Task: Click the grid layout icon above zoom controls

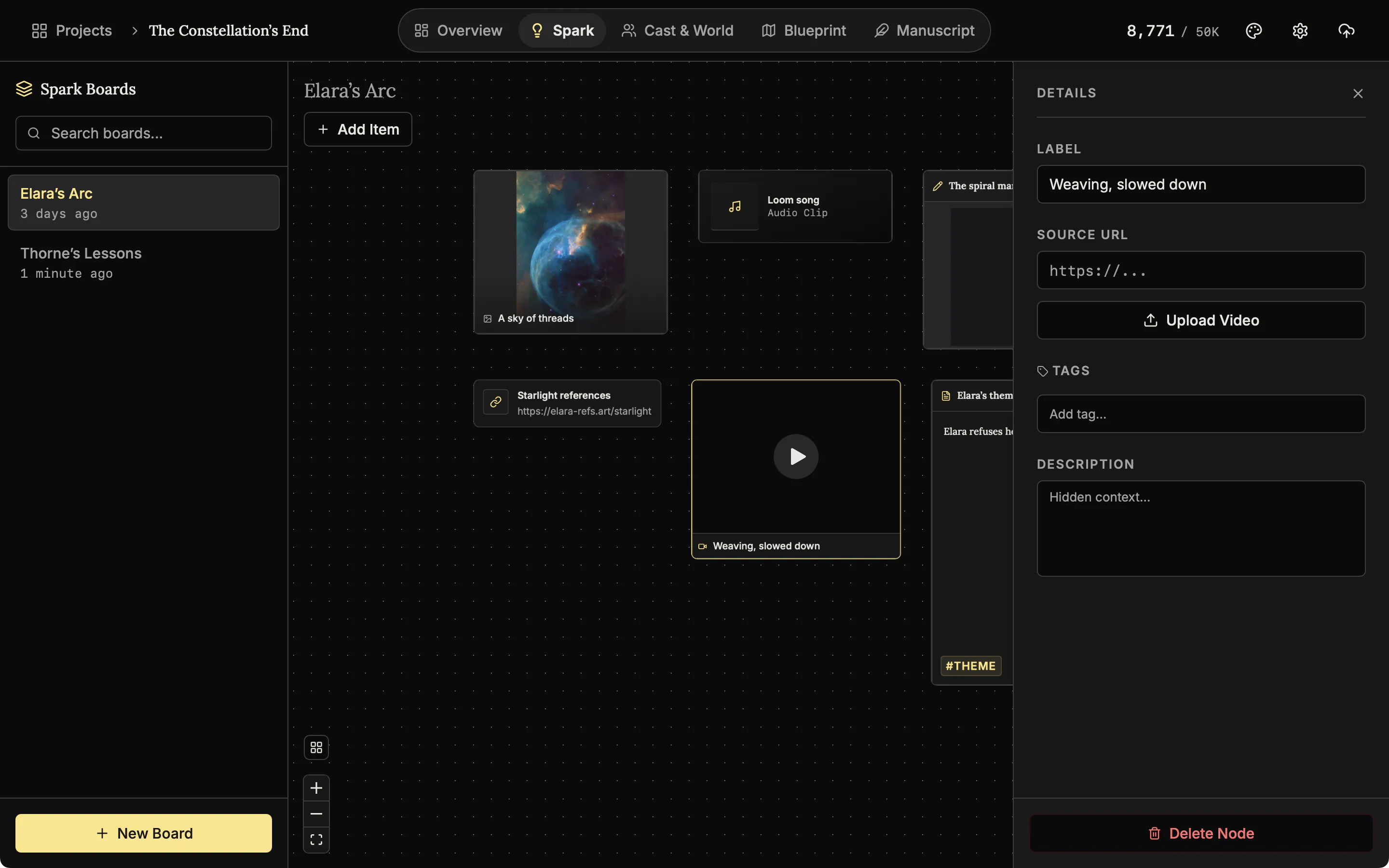Action: tap(316, 747)
